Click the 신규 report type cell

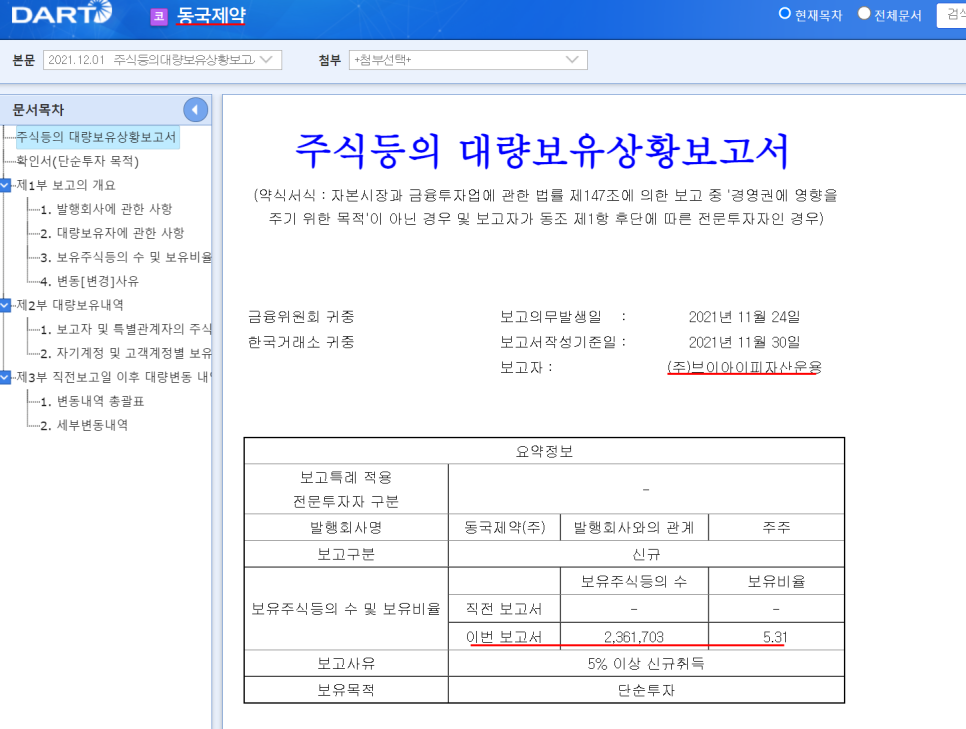(x=646, y=554)
